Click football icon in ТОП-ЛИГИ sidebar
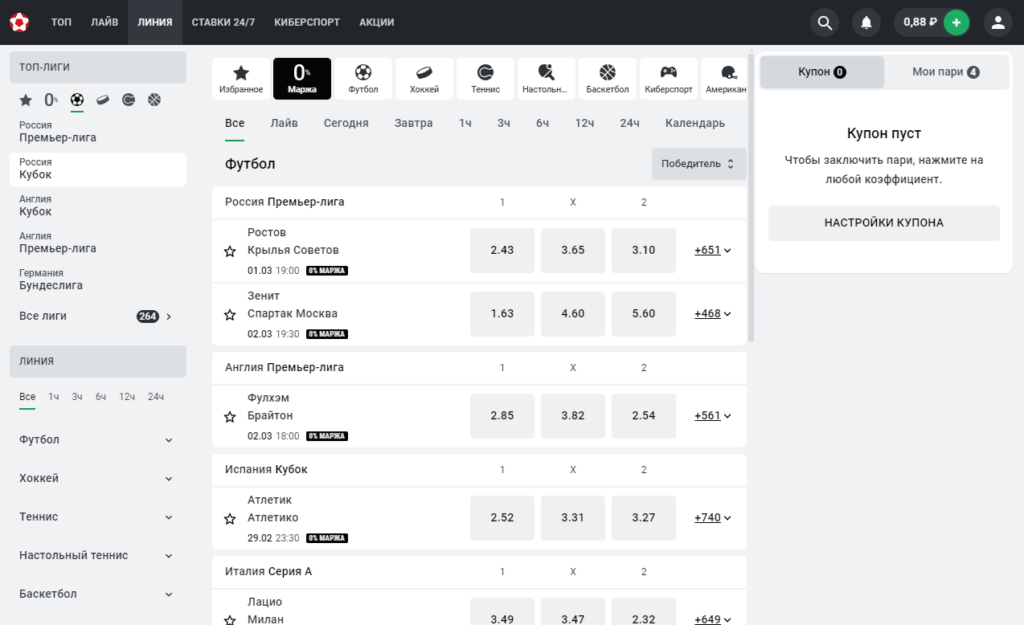 tap(77, 100)
